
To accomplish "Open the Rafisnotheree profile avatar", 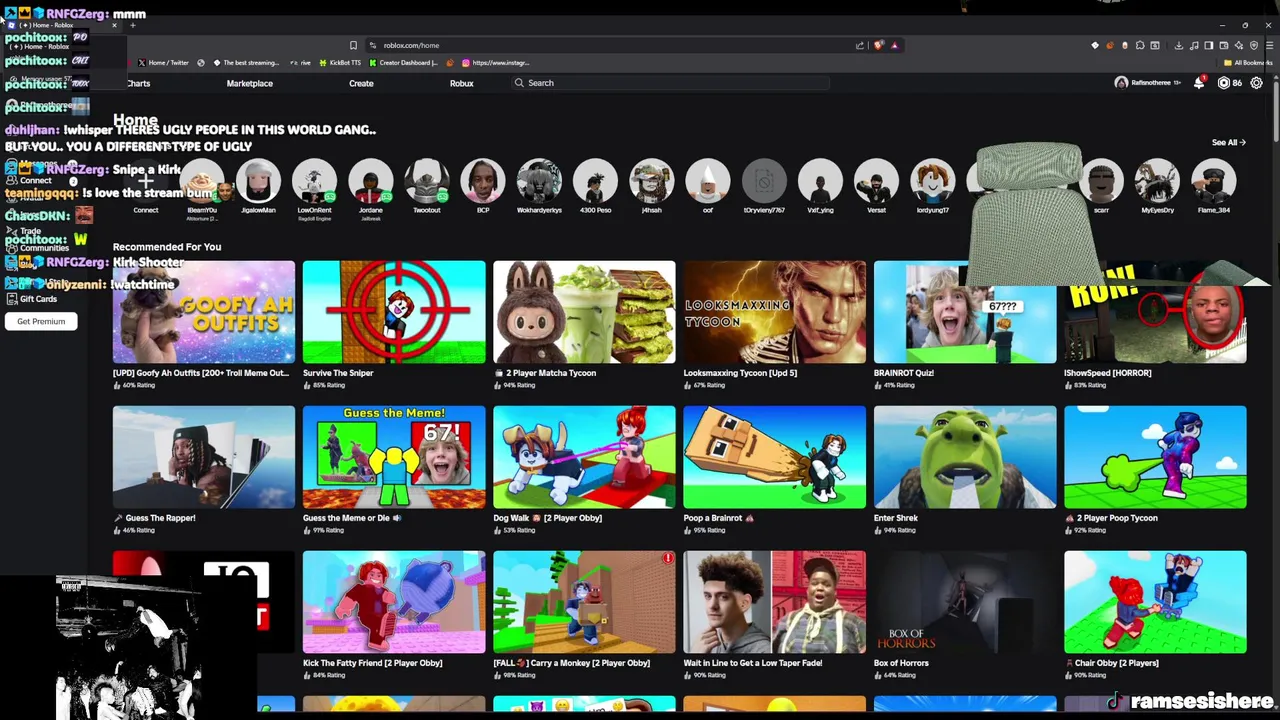I will (x=1121, y=83).
